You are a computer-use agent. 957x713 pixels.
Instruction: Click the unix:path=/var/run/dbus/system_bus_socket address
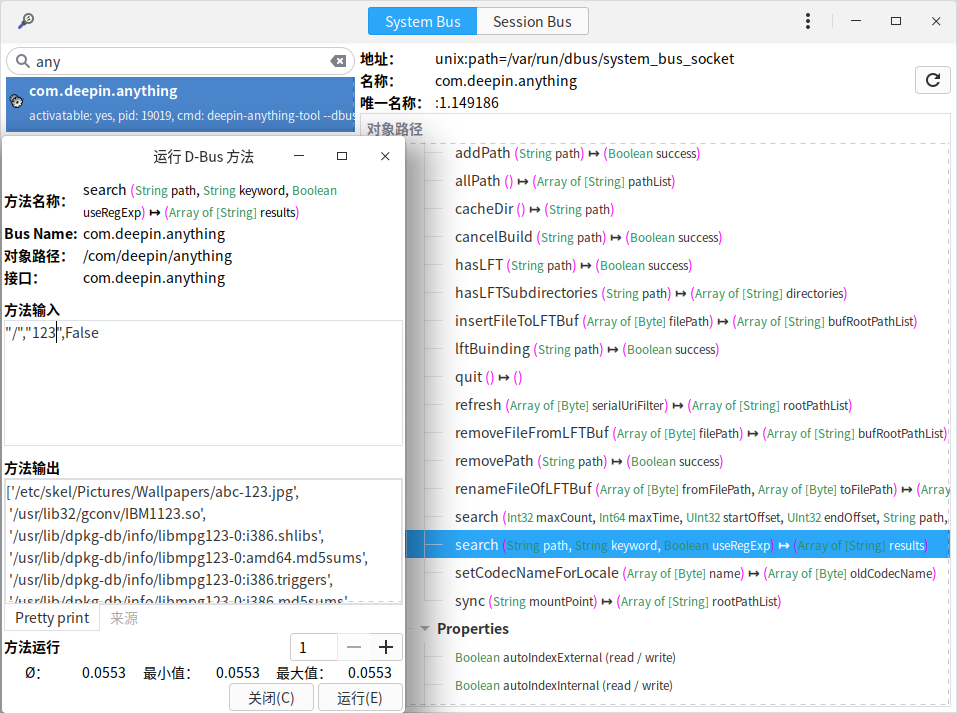click(x=584, y=59)
